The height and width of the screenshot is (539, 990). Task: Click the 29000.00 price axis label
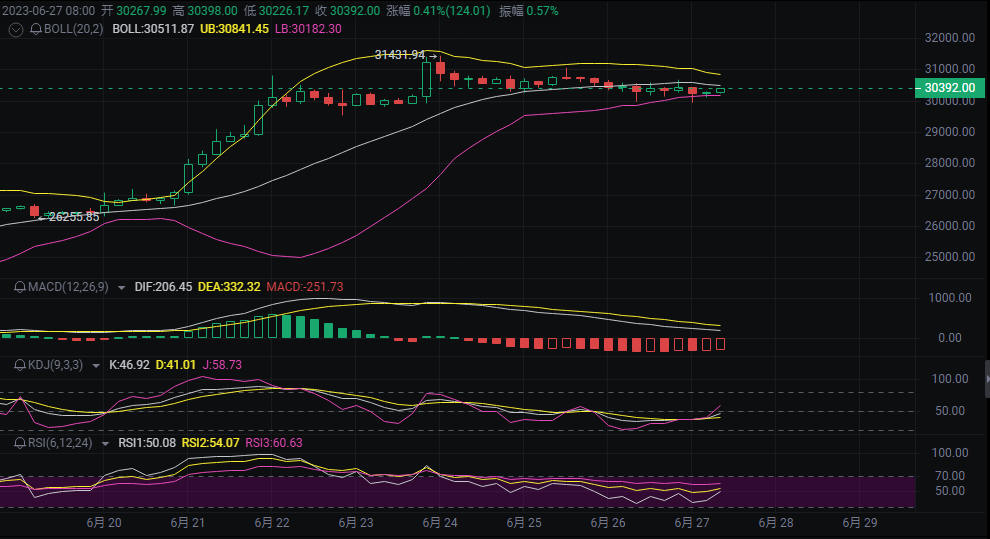pyautogui.click(x=950, y=132)
